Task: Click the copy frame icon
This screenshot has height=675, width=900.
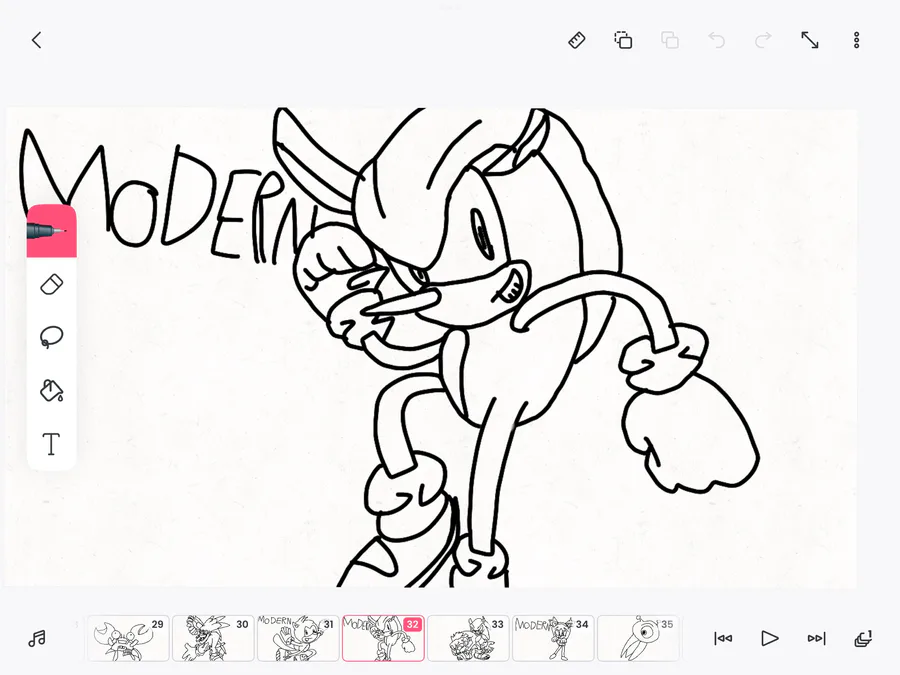Action: (x=623, y=40)
